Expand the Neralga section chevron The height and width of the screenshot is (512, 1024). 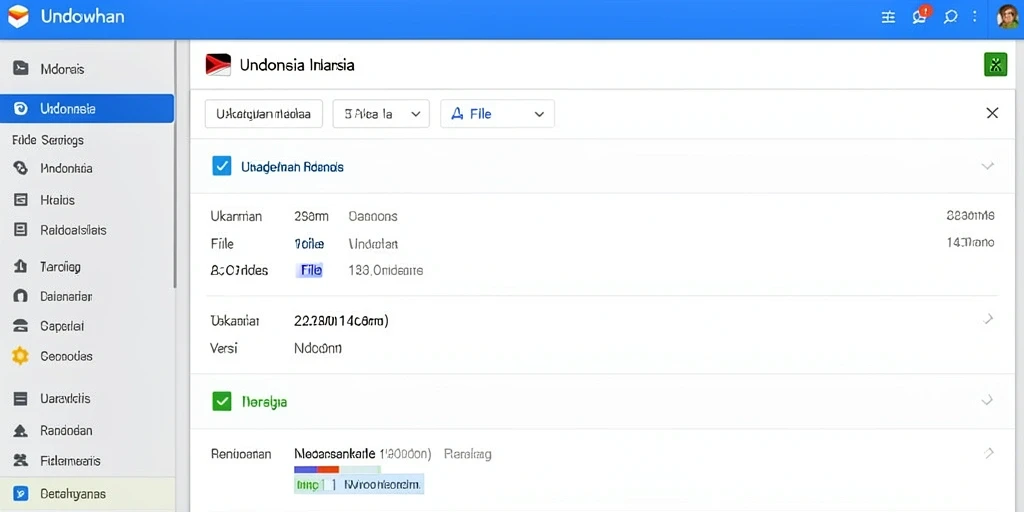pyautogui.click(x=987, y=400)
